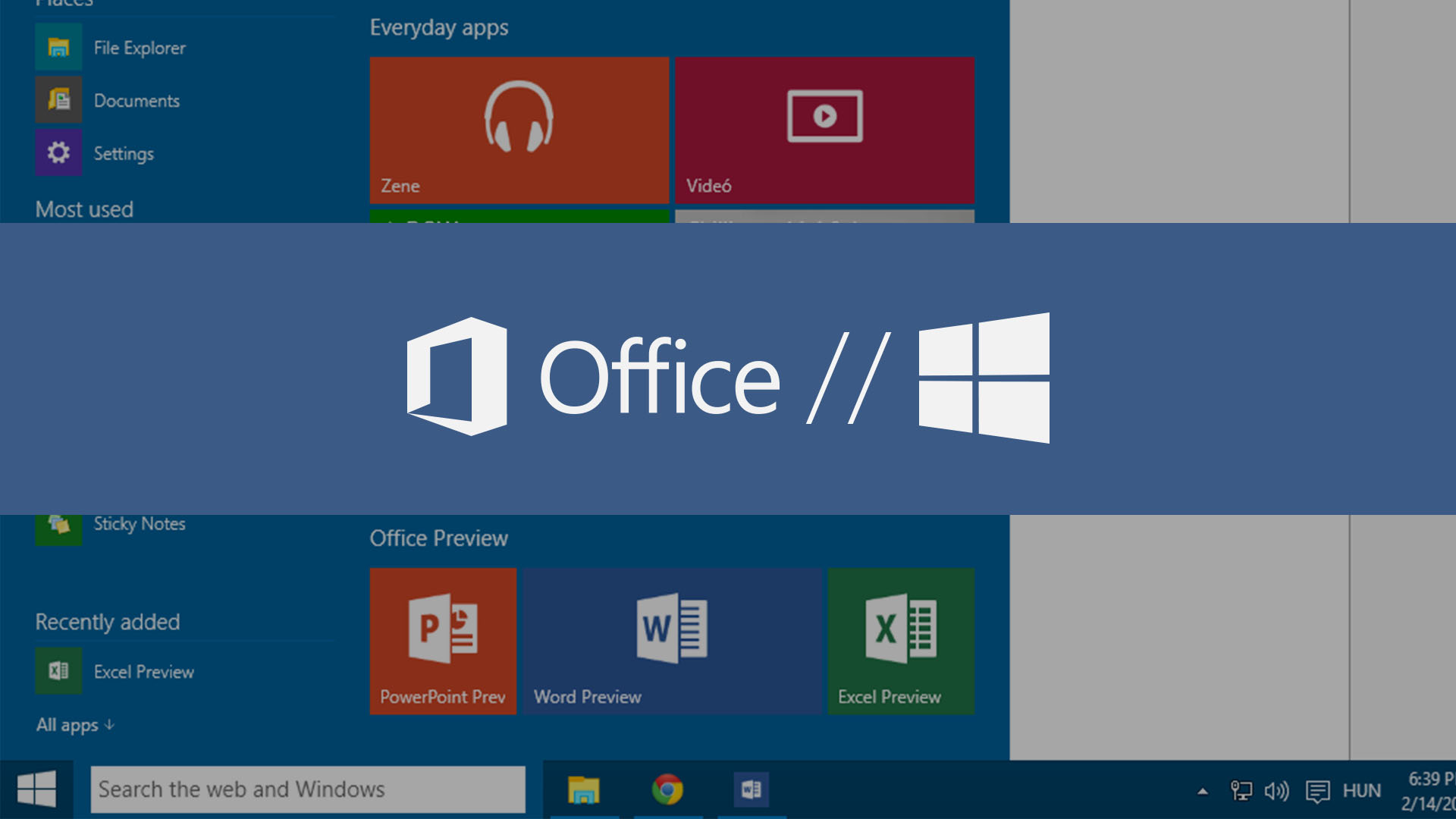Open the Action Center notifications icon

(1318, 792)
